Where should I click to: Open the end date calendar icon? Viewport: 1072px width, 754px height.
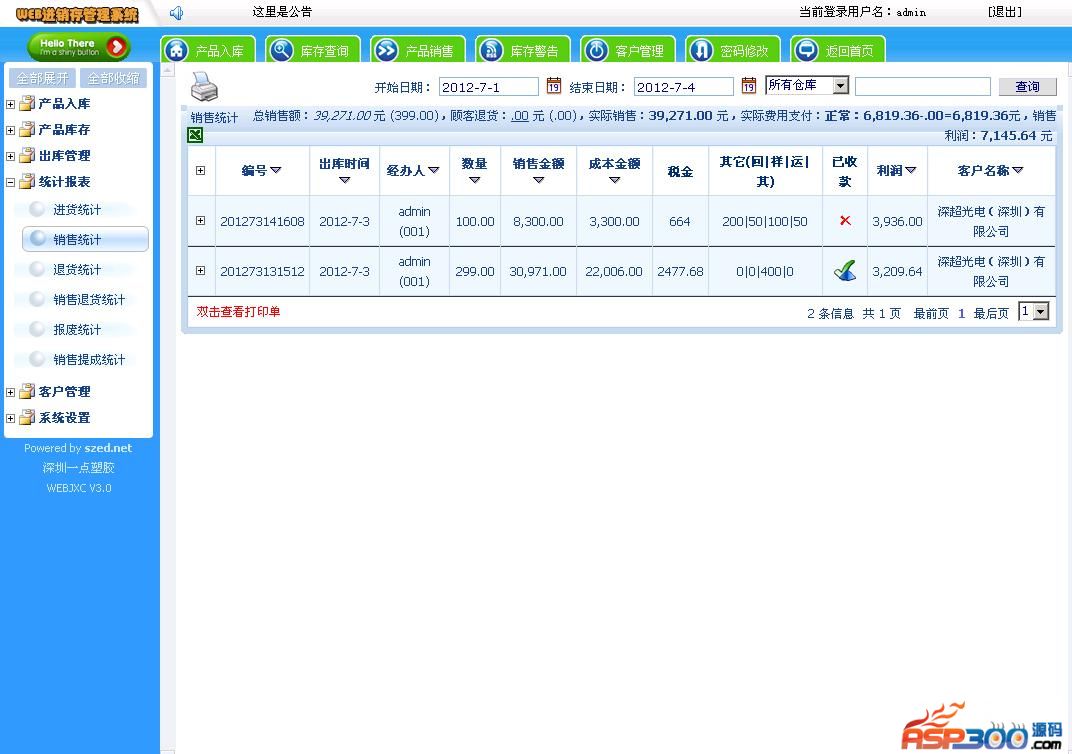pyautogui.click(x=749, y=85)
